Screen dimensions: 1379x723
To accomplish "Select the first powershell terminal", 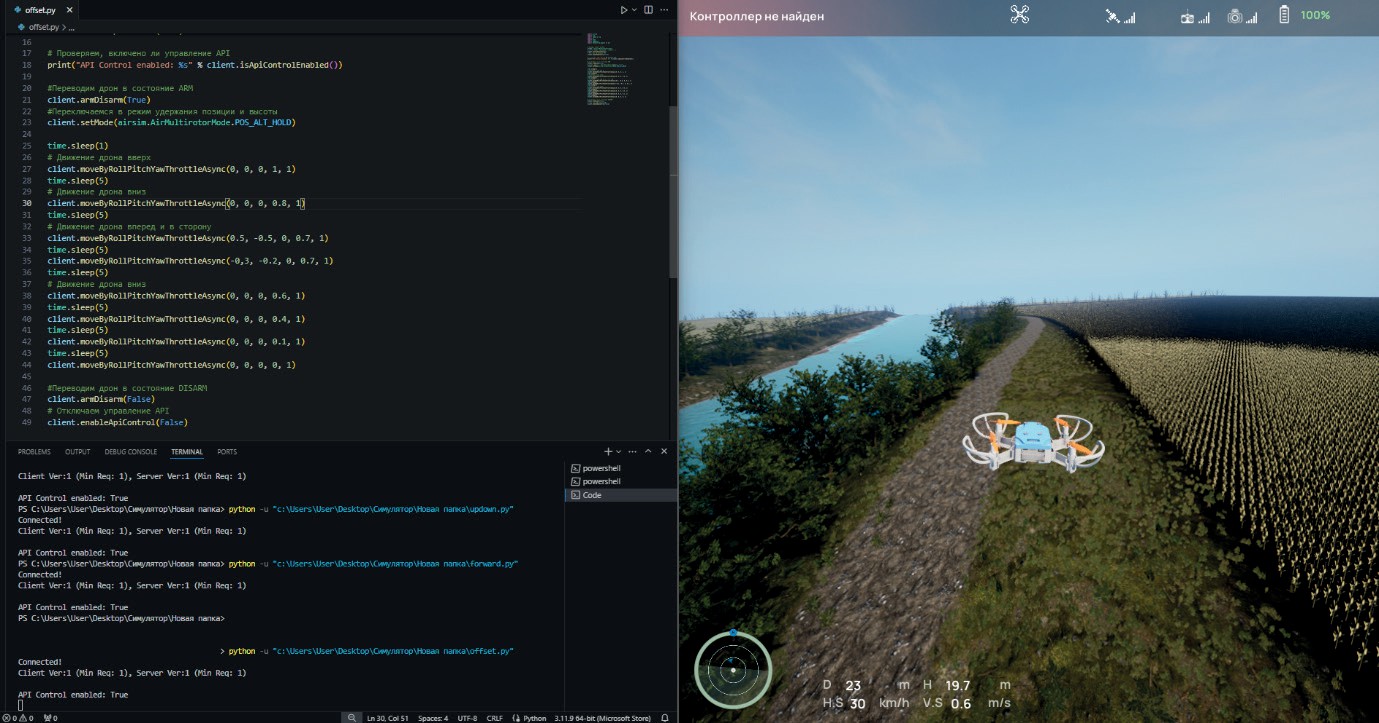I will (600, 468).
